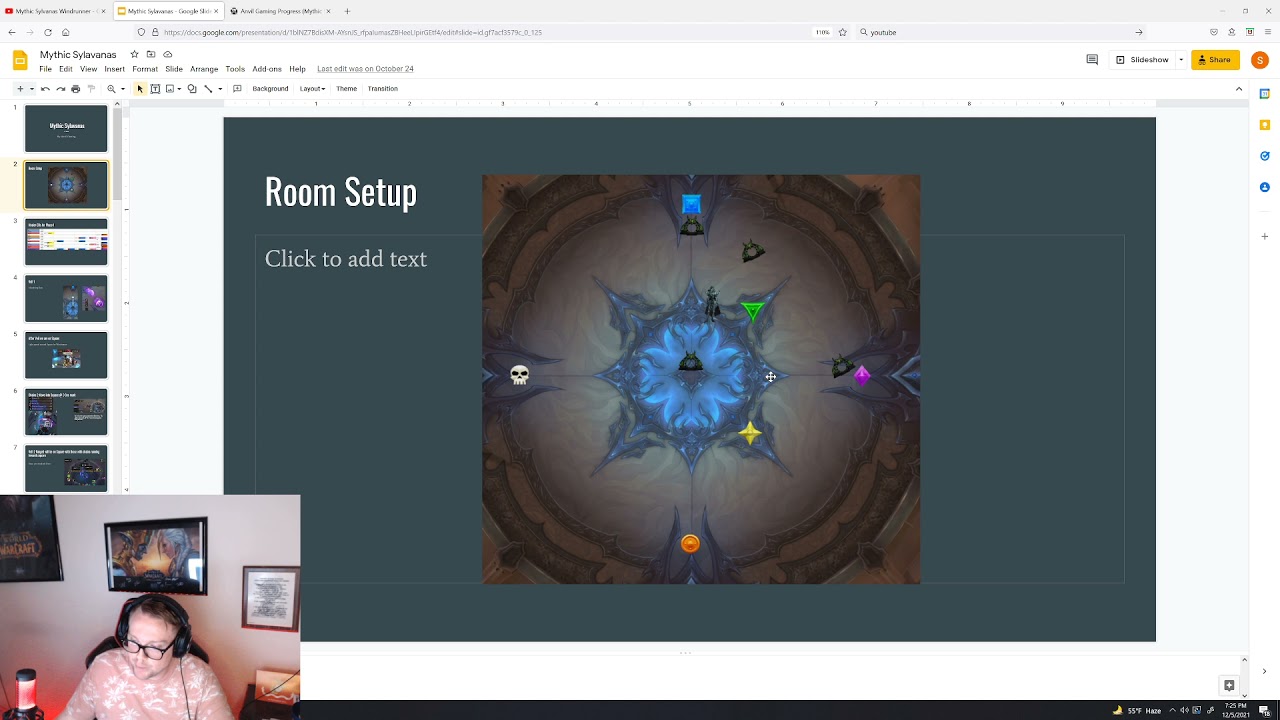Click the Move to folder icon

coord(151,54)
